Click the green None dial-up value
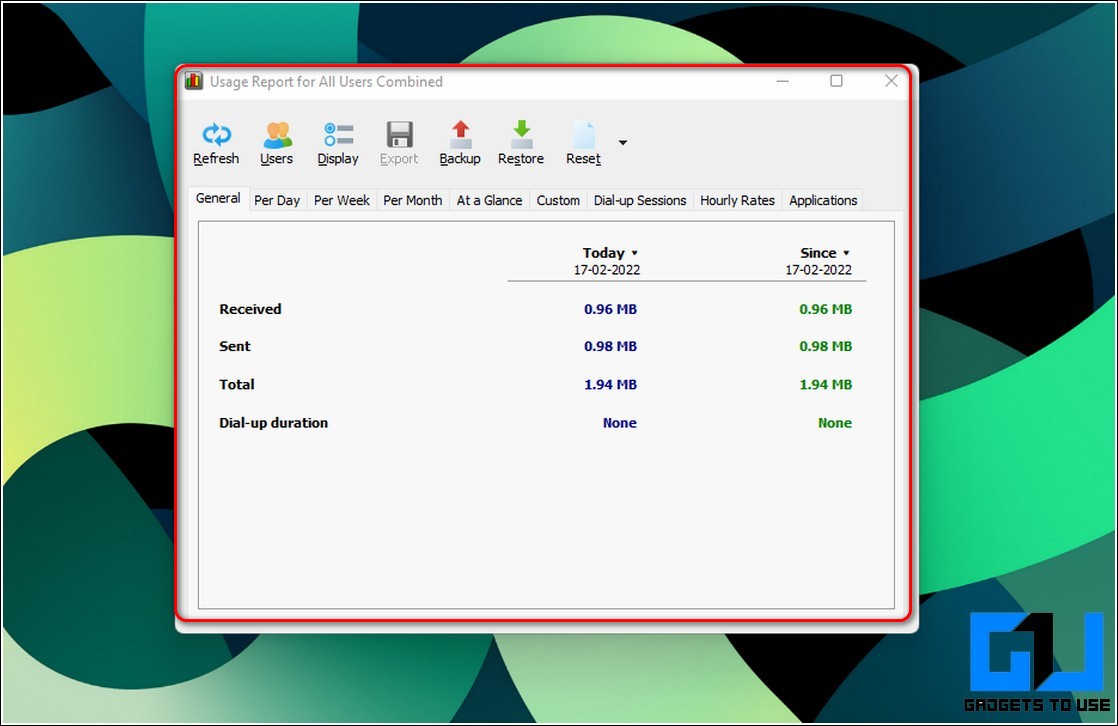The image size is (1118, 726). pyautogui.click(x=835, y=423)
